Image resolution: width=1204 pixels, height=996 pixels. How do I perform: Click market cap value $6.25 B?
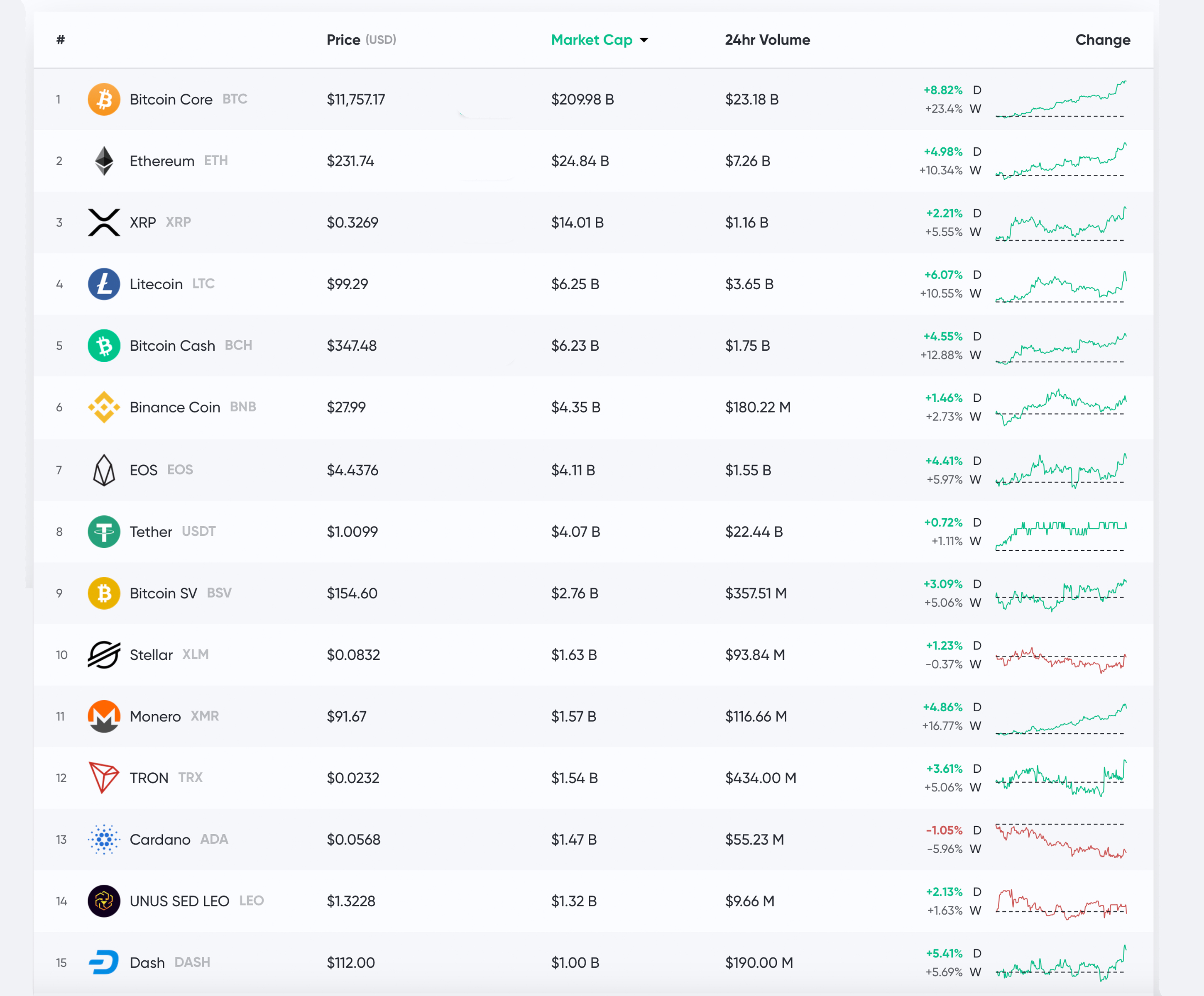pyautogui.click(x=575, y=284)
